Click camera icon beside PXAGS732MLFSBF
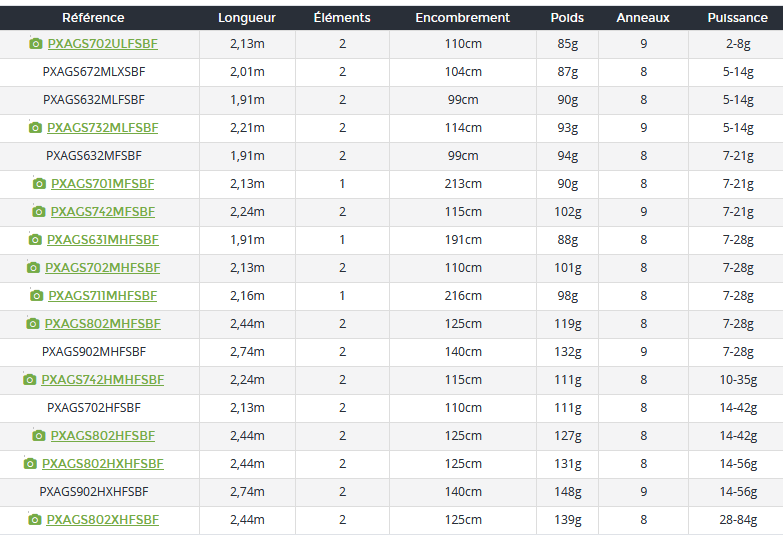 [x=36, y=128]
